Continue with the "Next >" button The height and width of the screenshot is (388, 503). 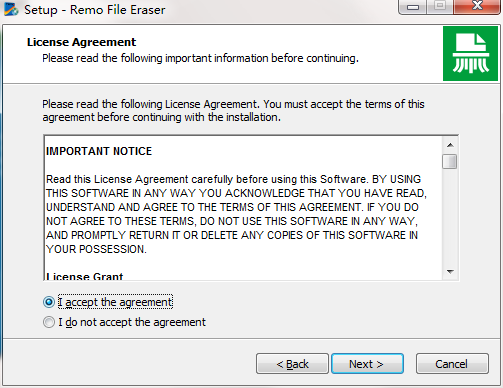[367, 364]
